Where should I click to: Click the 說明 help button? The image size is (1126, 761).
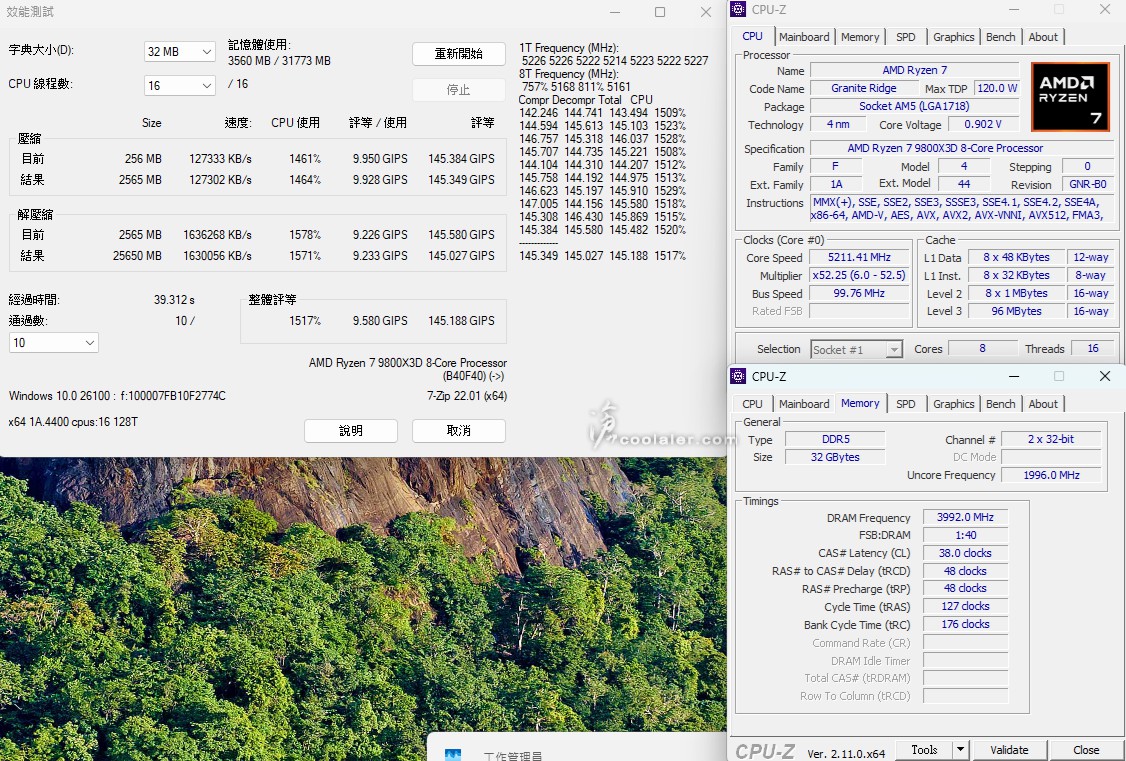[351, 431]
